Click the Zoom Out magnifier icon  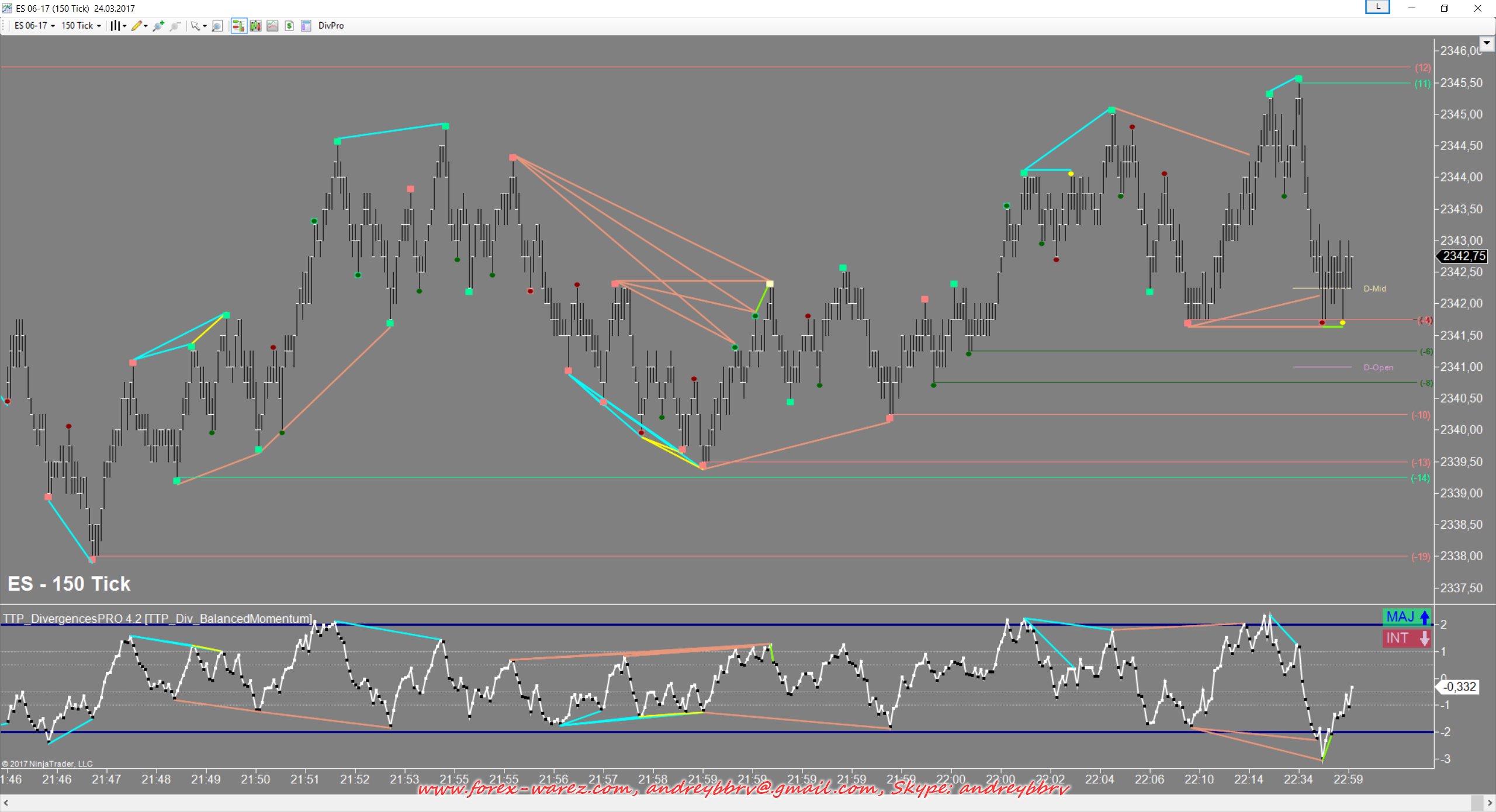click(x=175, y=26)
